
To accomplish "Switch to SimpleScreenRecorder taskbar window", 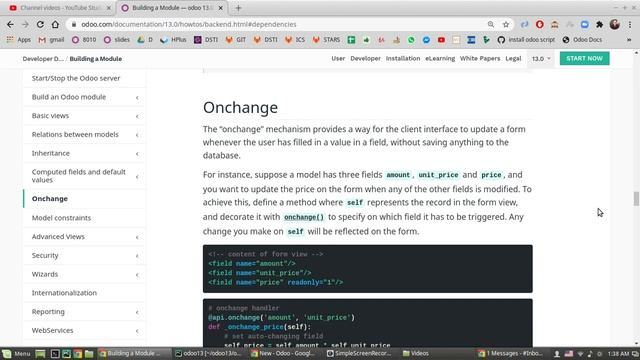I will click(359, 353).
